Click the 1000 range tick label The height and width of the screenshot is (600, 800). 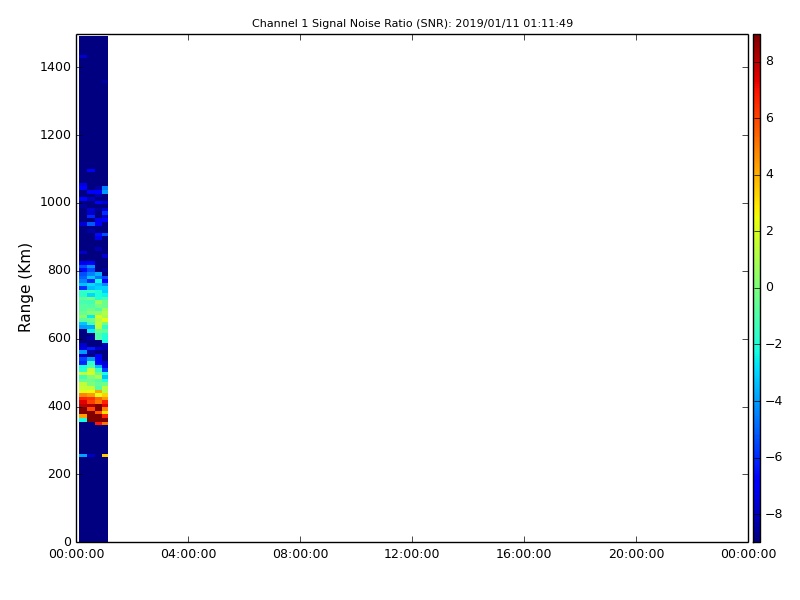[x=56, y=203]
